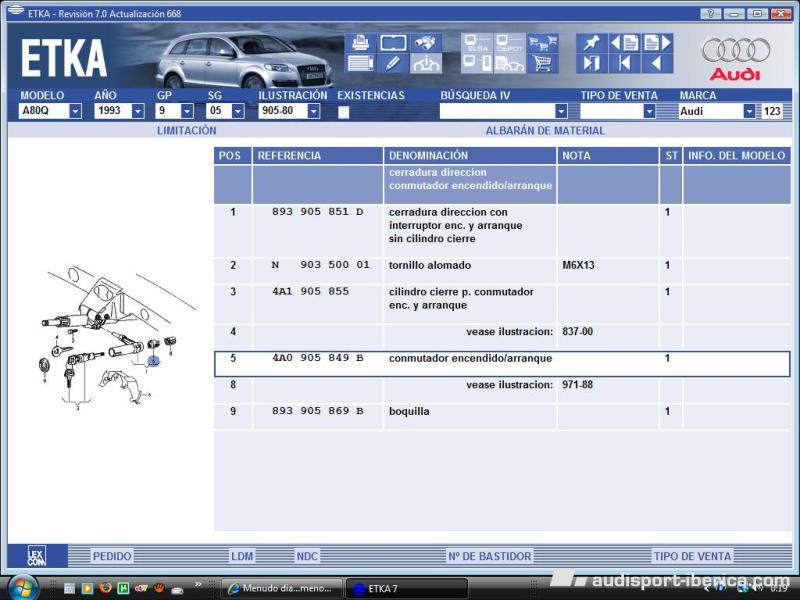This screenshot has height=600, width=800.
Task: Click the REFERENCIA column header
Action: point(317,156)
